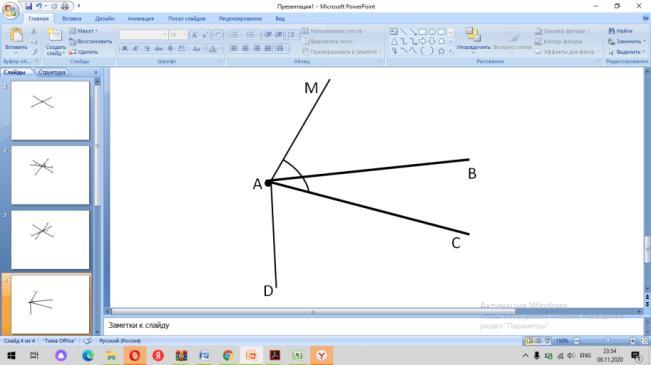This screenshot has height=365, width=651.
Task: Save presentation from quick access toolbar
Action: (x=28, y=6)
